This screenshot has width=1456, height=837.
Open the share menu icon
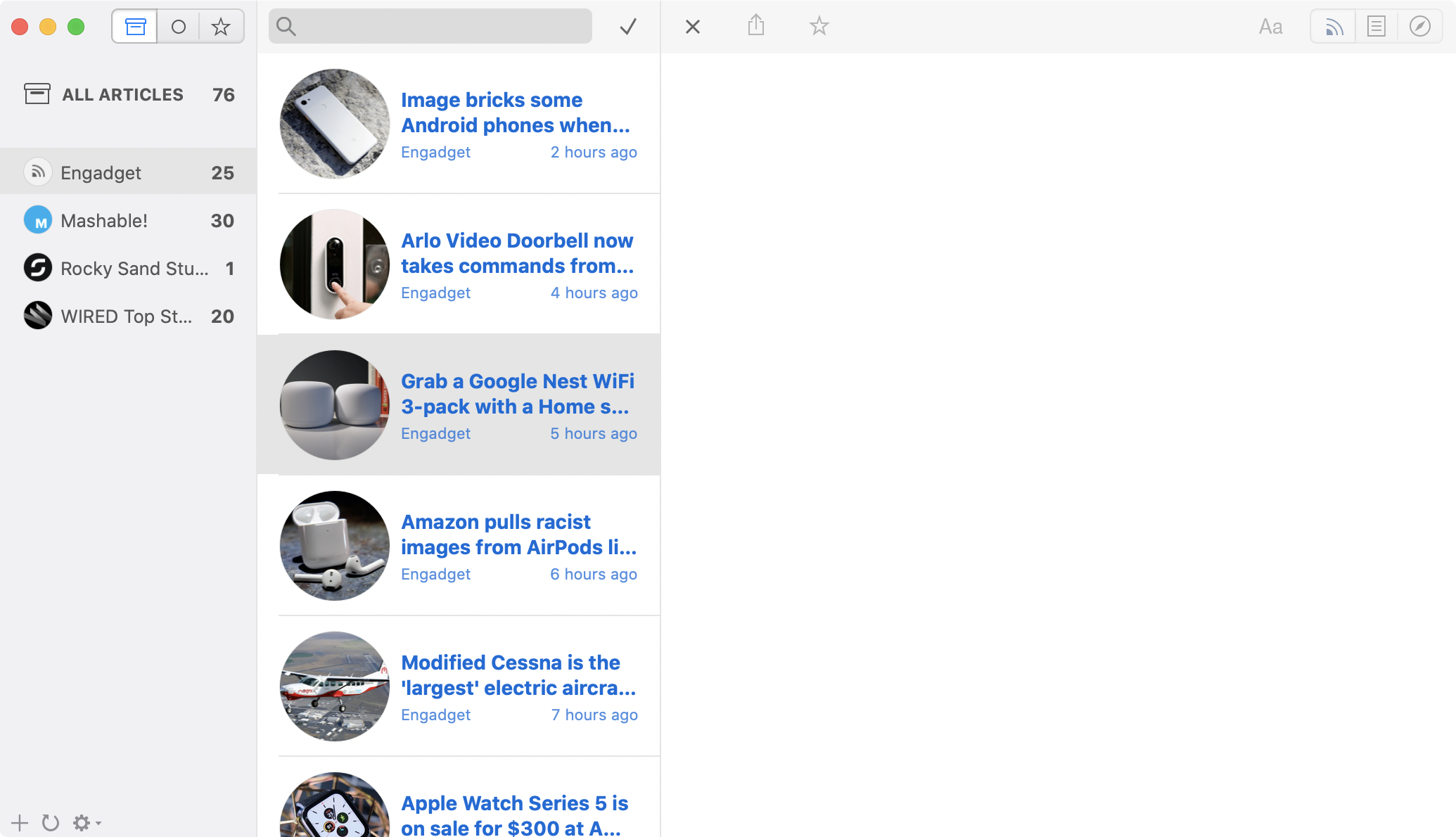(756, 25)
